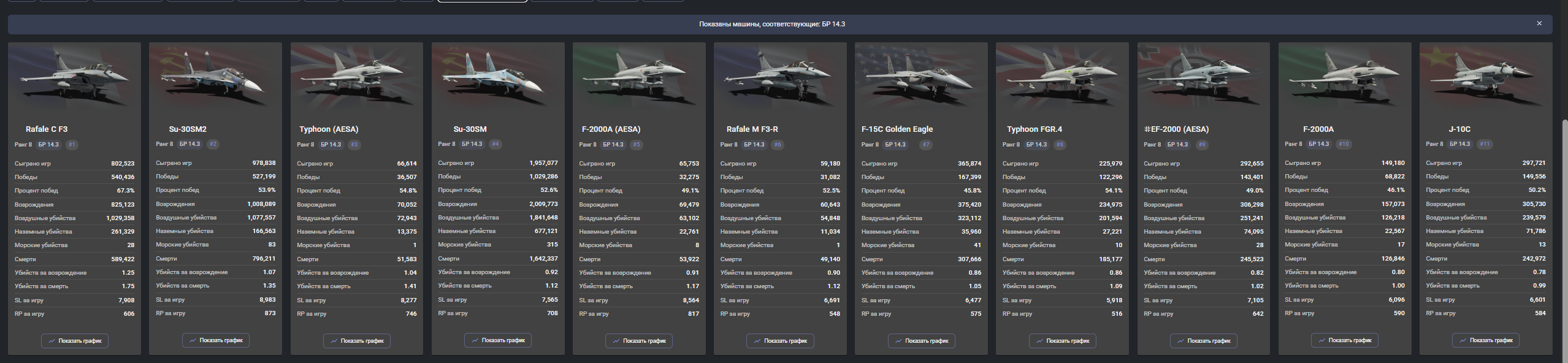The height and width of the screenshot is (363, 1568).
Task: Click the Su-30SM title
Action: (470, 129)
